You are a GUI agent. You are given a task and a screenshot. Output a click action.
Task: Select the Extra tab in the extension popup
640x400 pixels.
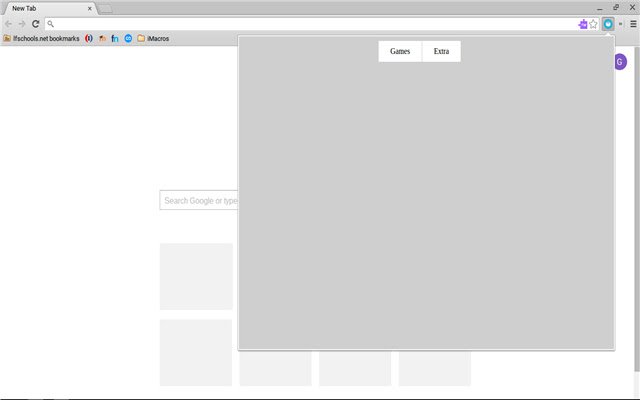click(441, 51)
